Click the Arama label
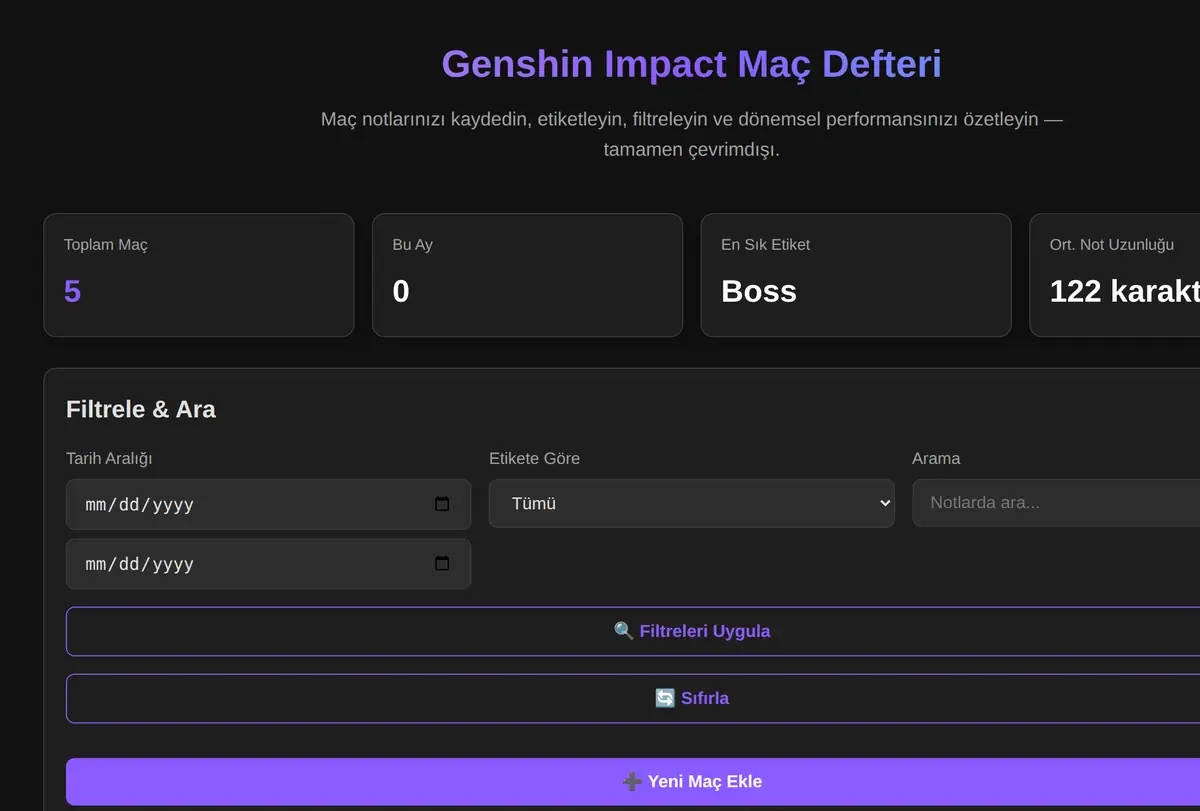 point(936,458)
